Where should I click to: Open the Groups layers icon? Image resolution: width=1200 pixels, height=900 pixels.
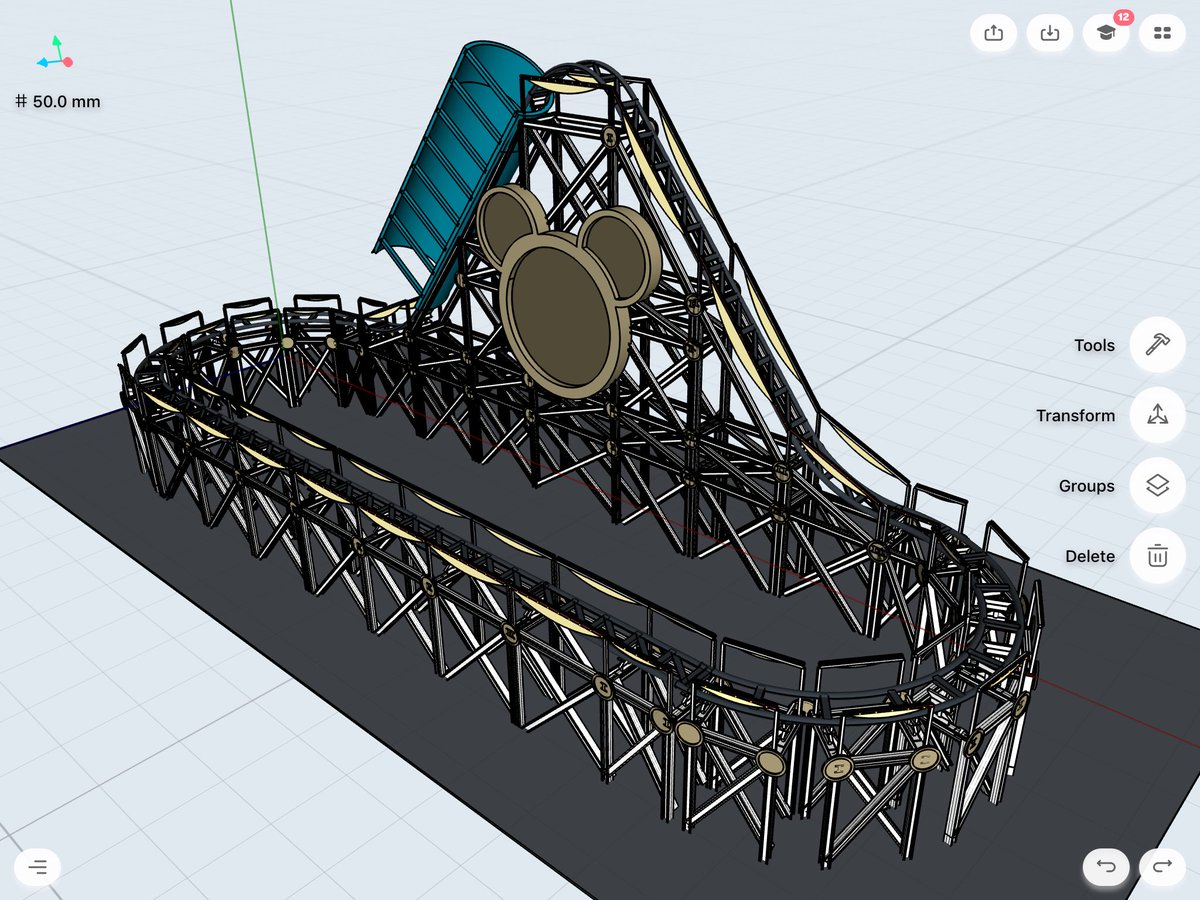coord(1158,485)
